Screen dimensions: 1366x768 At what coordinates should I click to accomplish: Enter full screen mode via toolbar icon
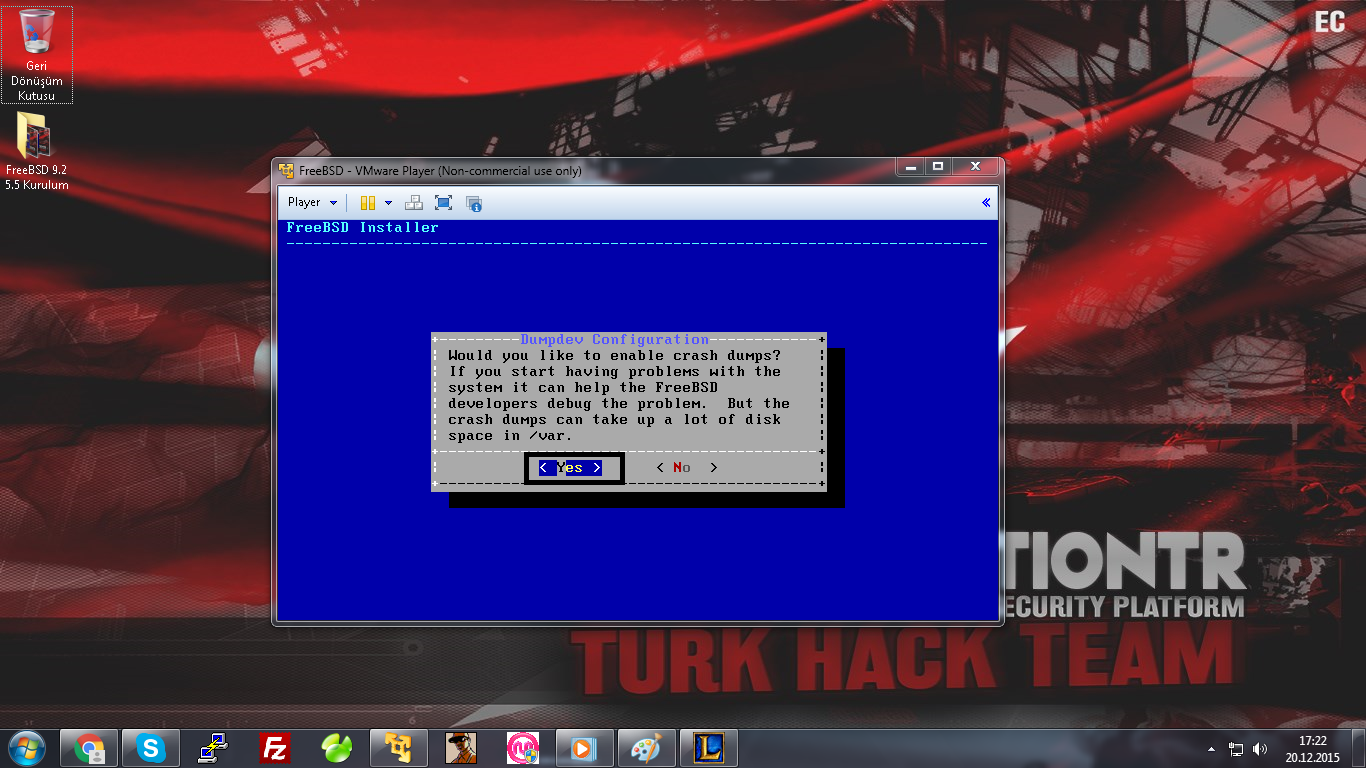[x=444, y=202]
